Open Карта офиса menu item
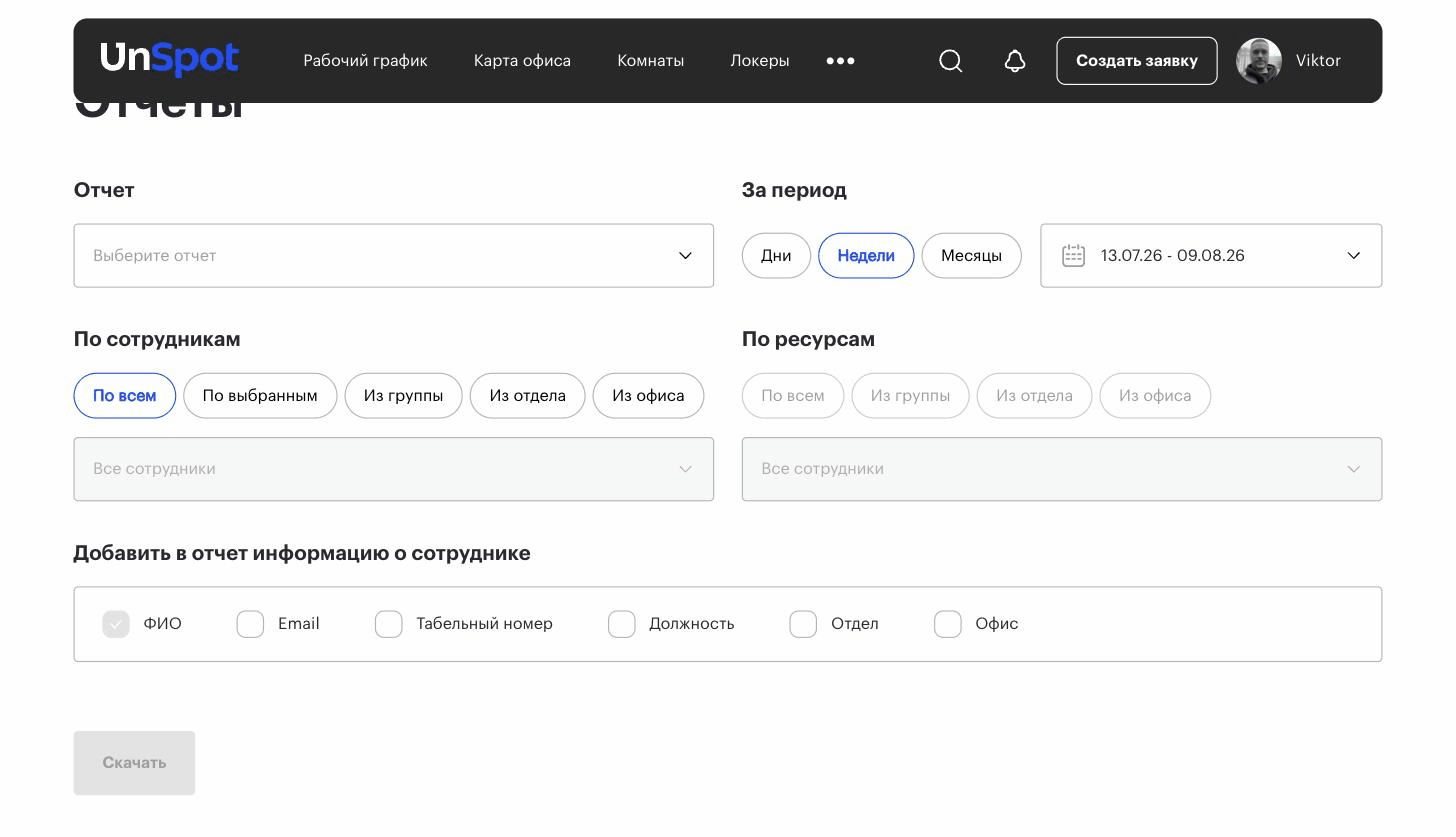The image size is (1456, 837). [522, 61]
